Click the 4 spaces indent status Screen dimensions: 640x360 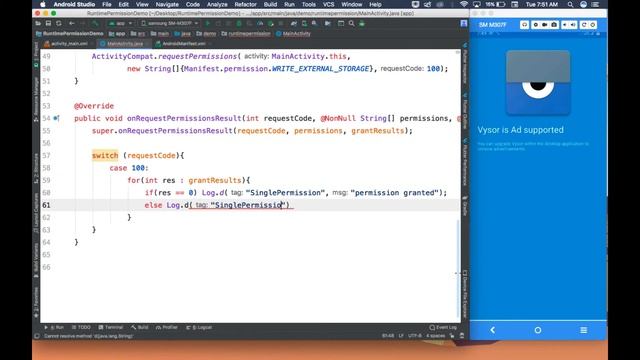point(436,336)
